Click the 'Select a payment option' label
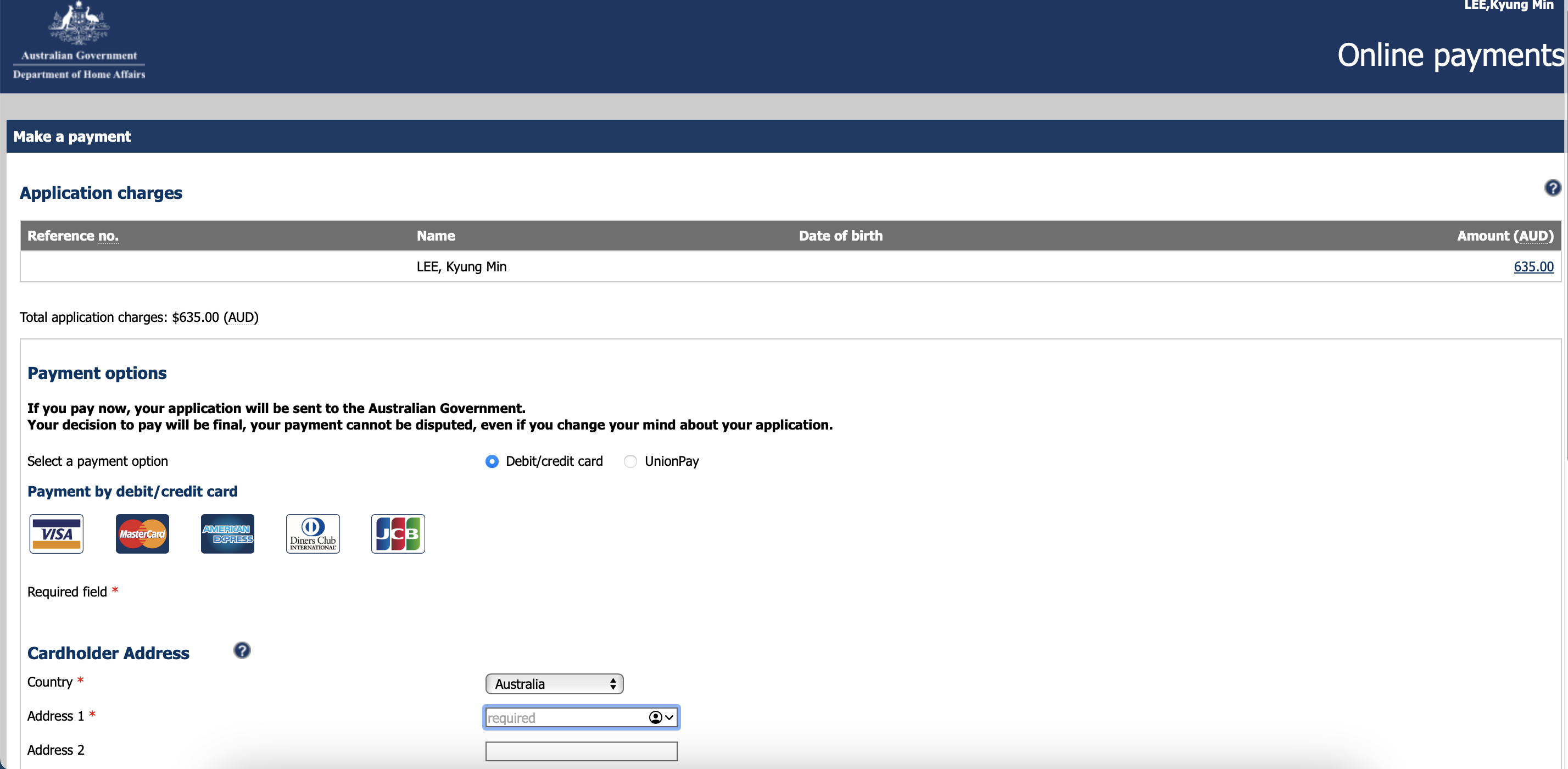The image size is (1568, 769). pyautogui.click(x=97, y=461)
